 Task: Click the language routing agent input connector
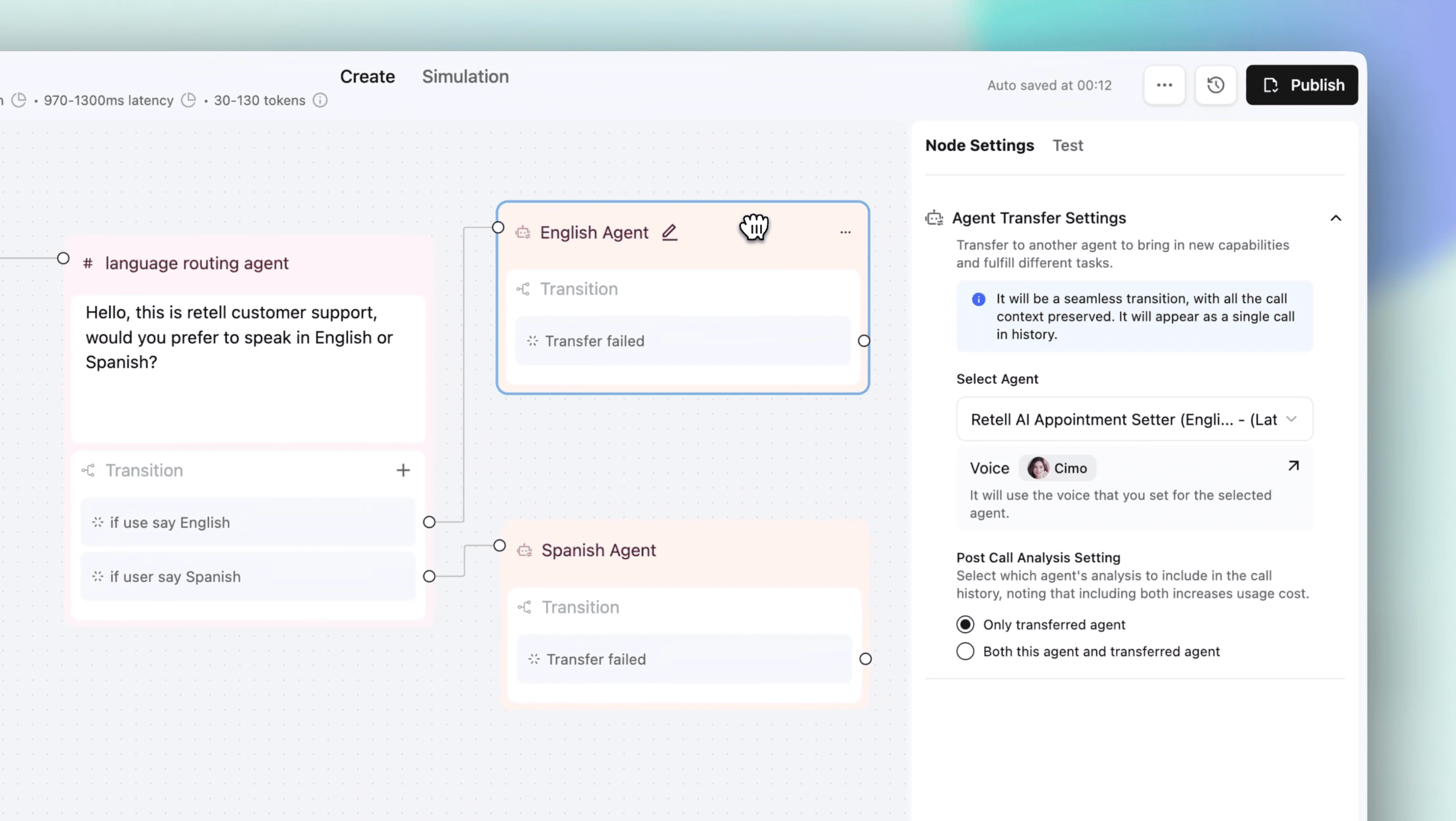[x=64, y=259]
